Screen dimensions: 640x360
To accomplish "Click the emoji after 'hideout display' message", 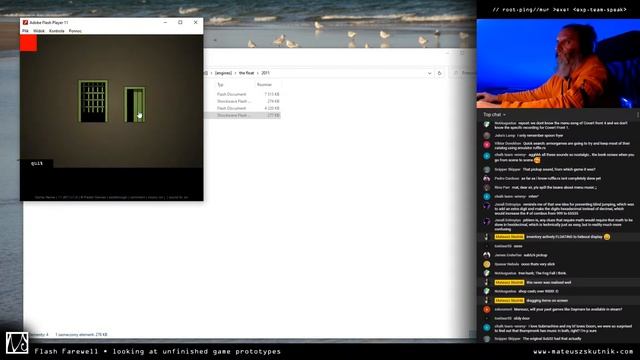I will coord(607,237).
